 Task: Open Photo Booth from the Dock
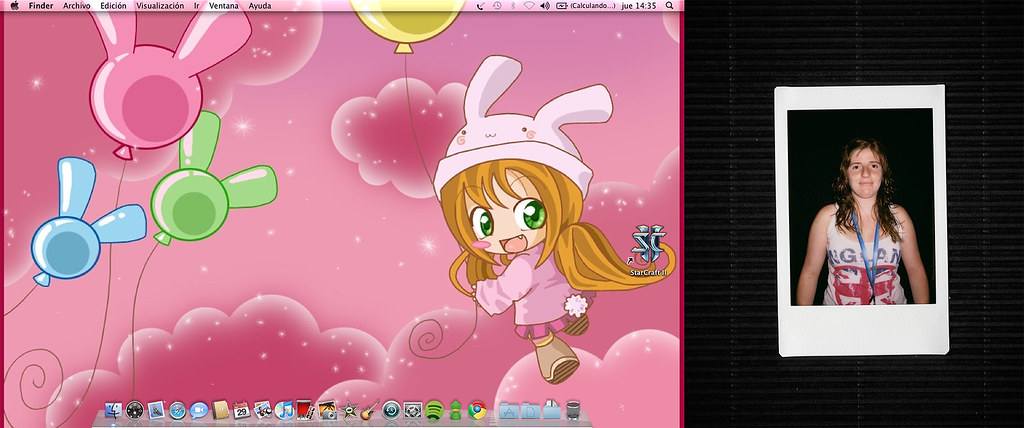(x=305, y=410)
